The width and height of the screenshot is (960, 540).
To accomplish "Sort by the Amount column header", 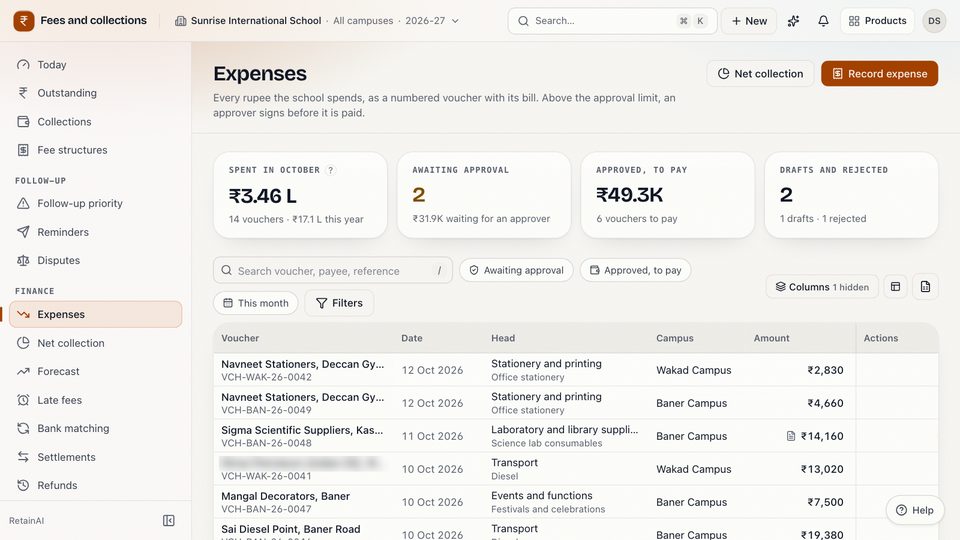I will [771, 338].
